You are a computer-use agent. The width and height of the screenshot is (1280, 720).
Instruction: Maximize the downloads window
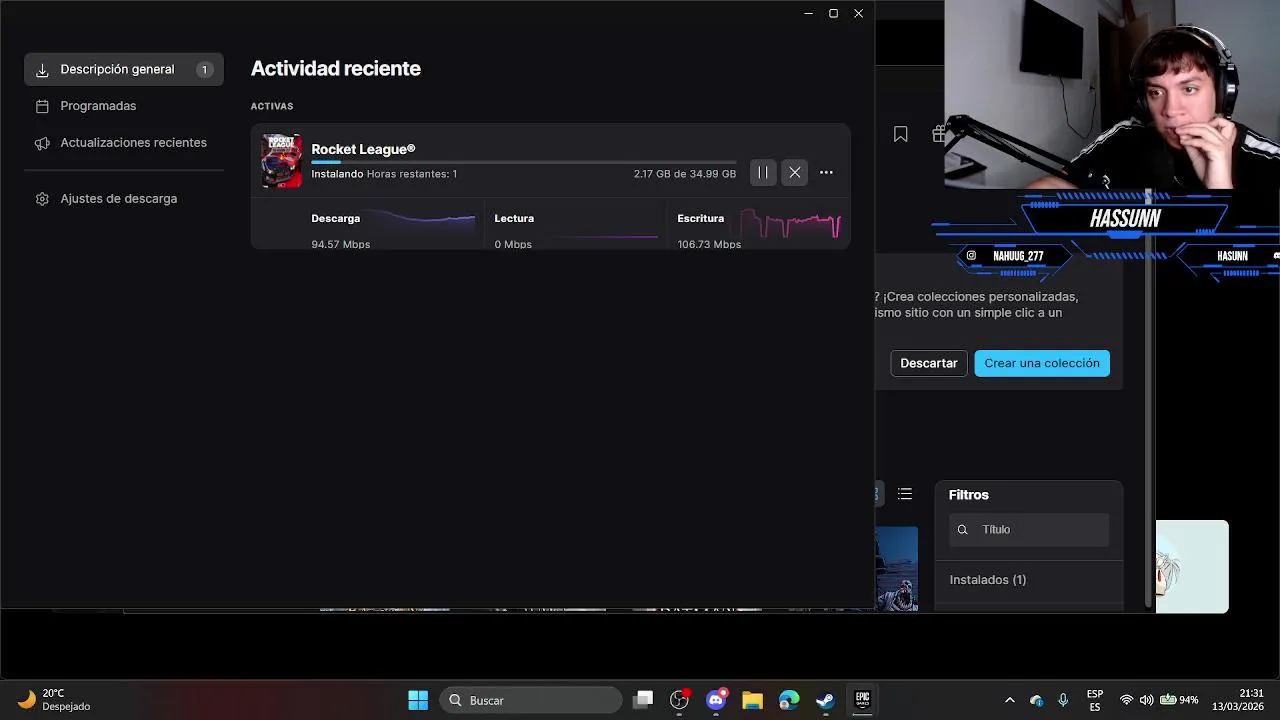(833, 13)
